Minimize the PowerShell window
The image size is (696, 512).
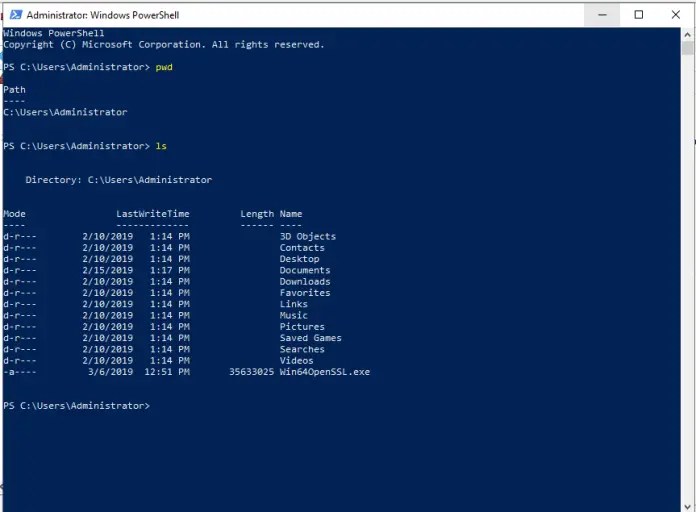pos(602,15)
